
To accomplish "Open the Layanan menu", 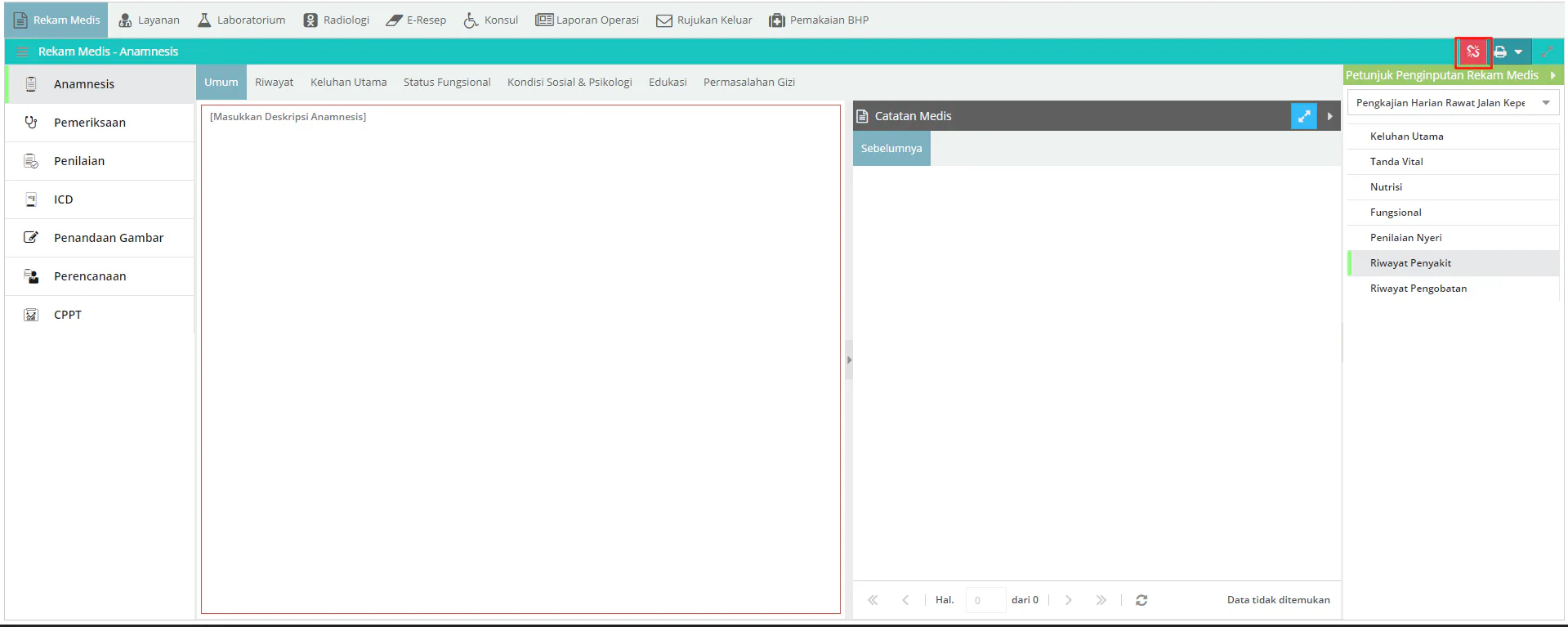I will (149, 20).
